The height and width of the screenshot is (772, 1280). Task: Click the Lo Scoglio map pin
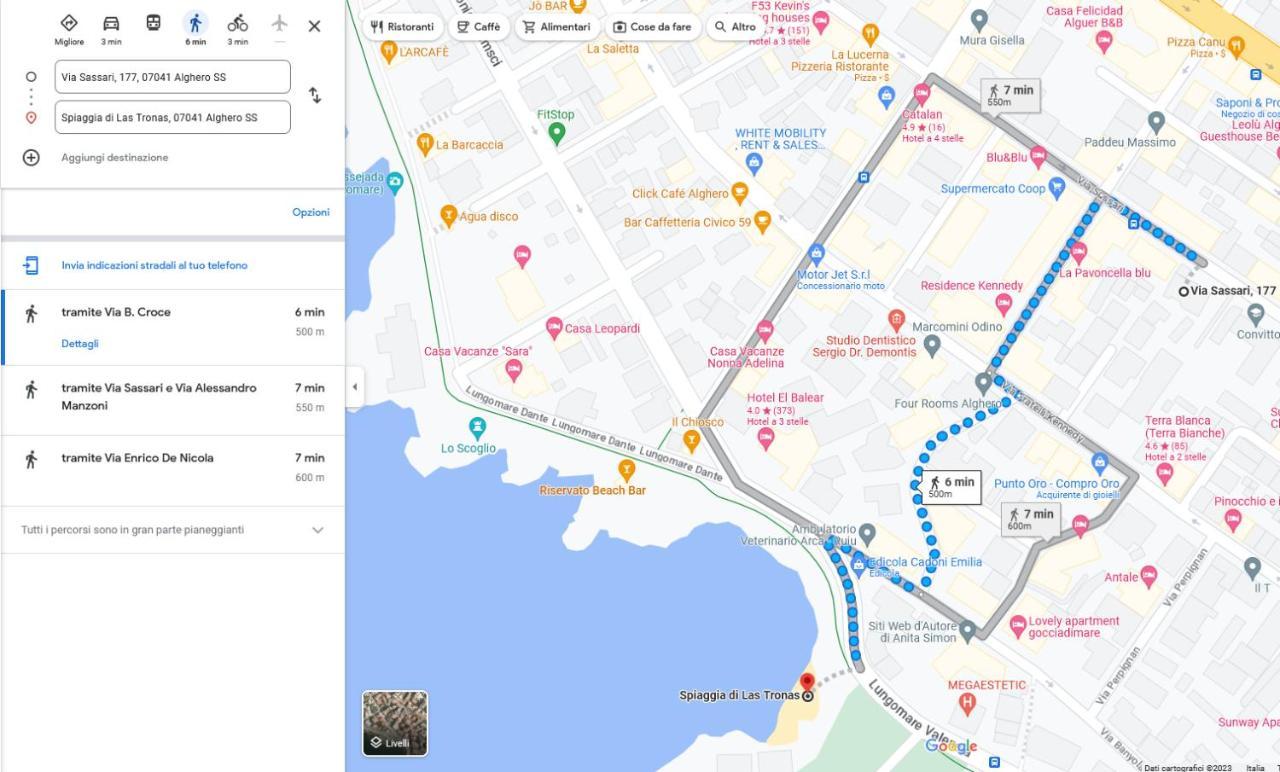click(478, 428)
